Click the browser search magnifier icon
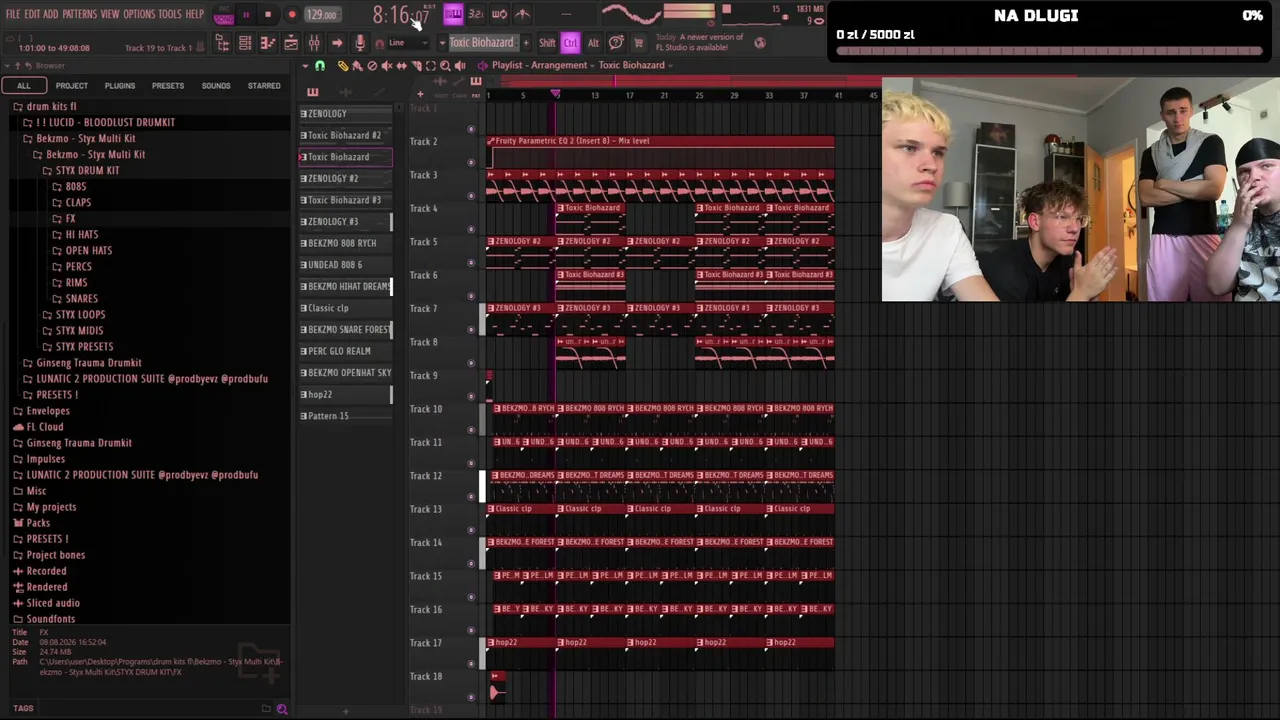1280x720 pixels. coord(282,709)
